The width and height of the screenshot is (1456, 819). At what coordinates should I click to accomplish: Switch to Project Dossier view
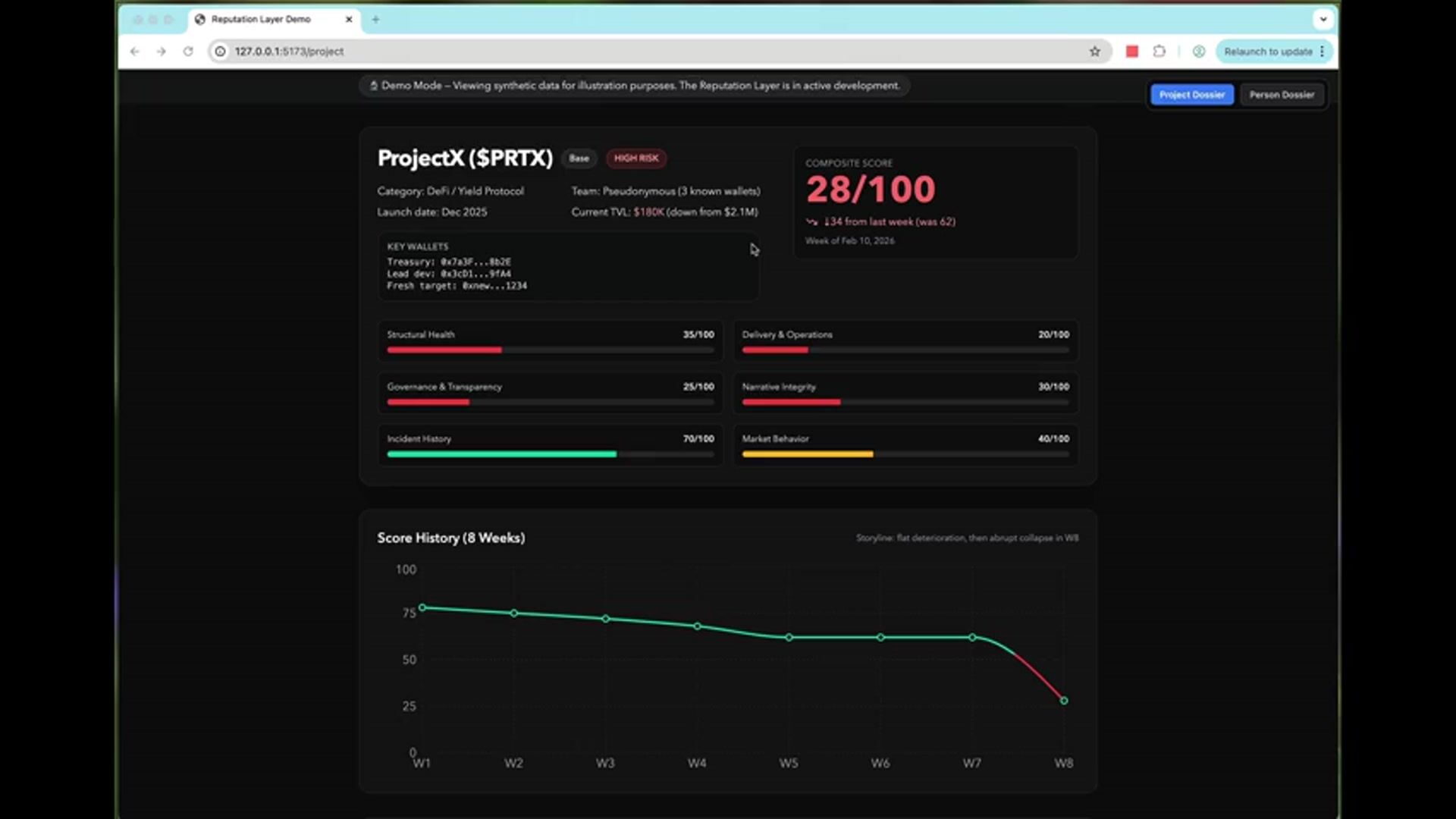pyautogui.click(x=1191, y=95)
